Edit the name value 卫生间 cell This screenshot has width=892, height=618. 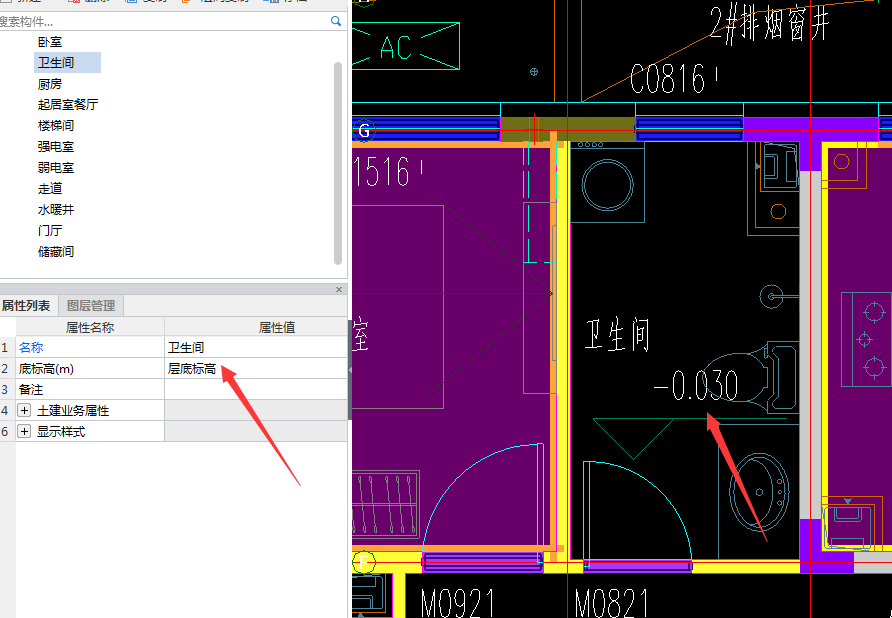(256, 347)
